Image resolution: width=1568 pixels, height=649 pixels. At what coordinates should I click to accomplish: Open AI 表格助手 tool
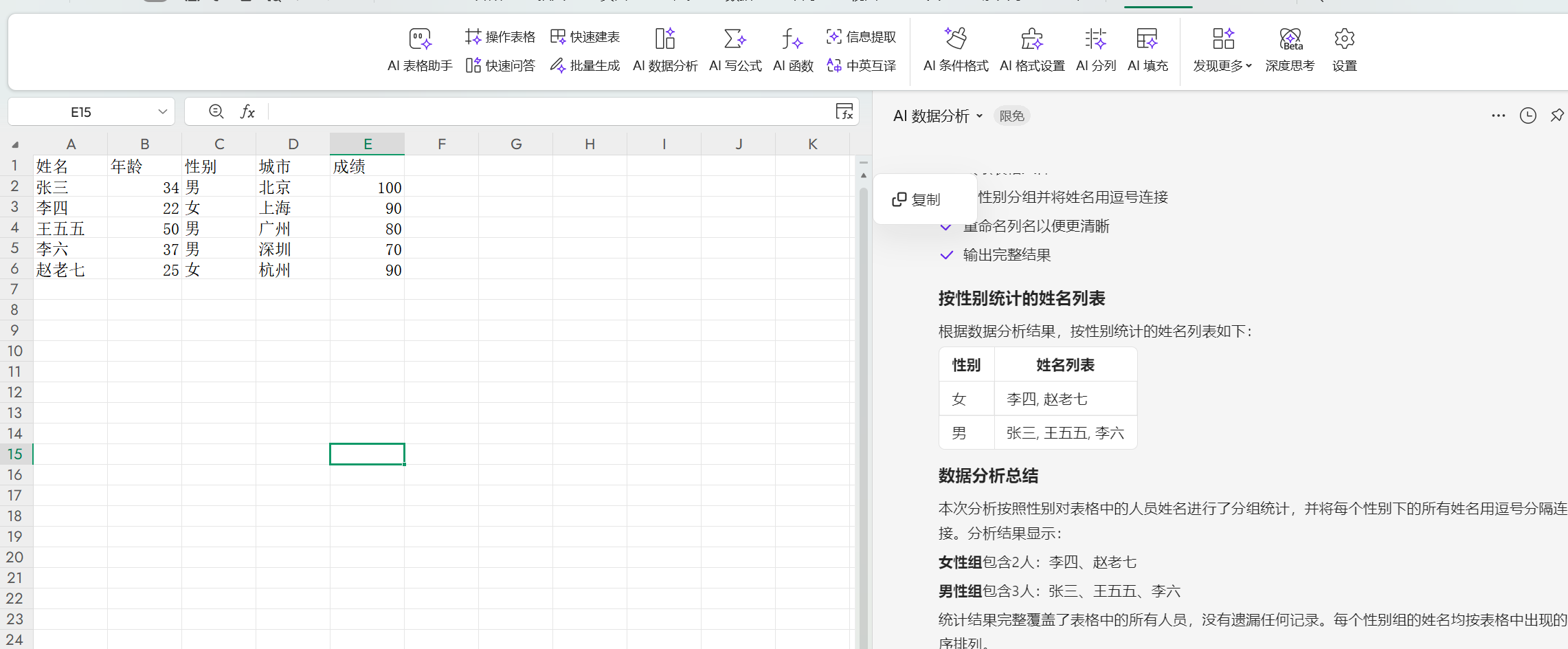coord(420,50)
